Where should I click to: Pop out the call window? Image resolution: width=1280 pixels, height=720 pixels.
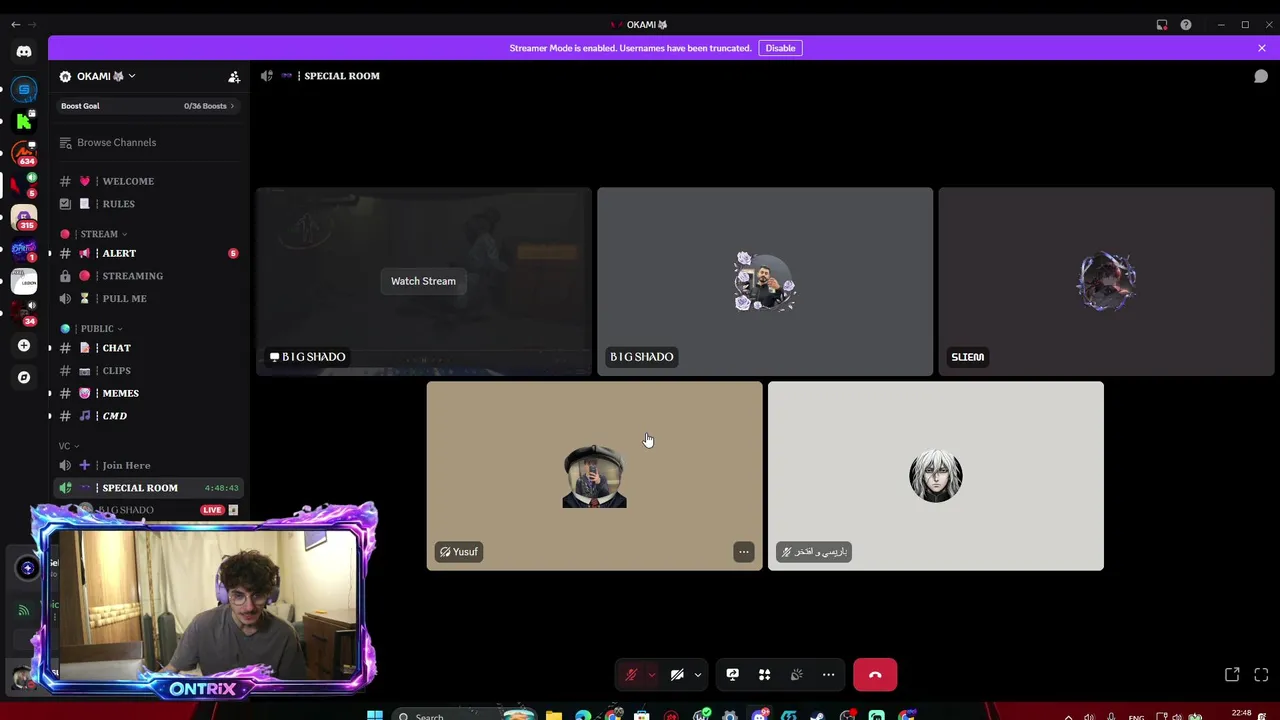pos(1232,675)
